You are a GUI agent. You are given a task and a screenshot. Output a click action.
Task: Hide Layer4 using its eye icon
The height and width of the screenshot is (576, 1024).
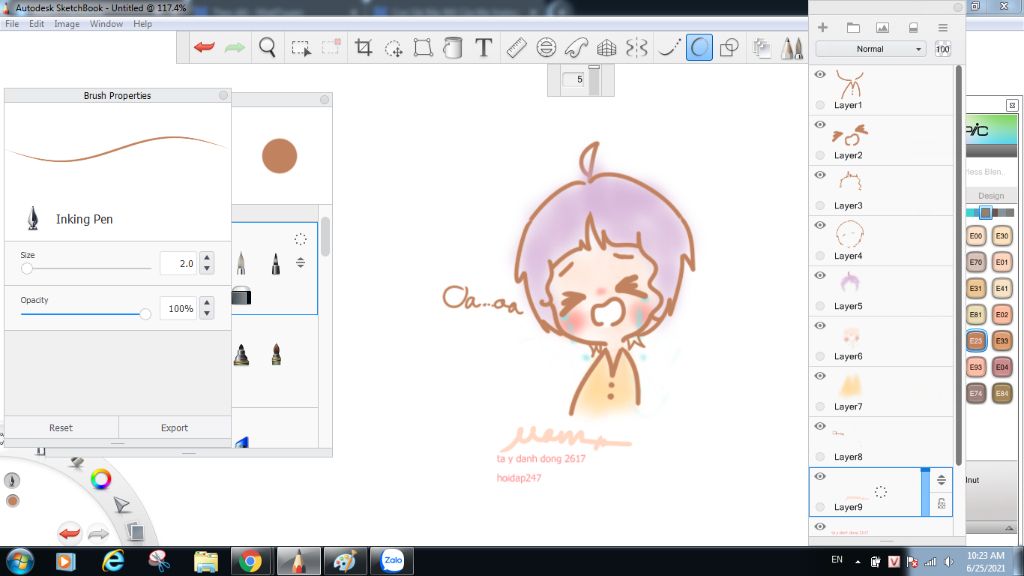click(820, 225)
